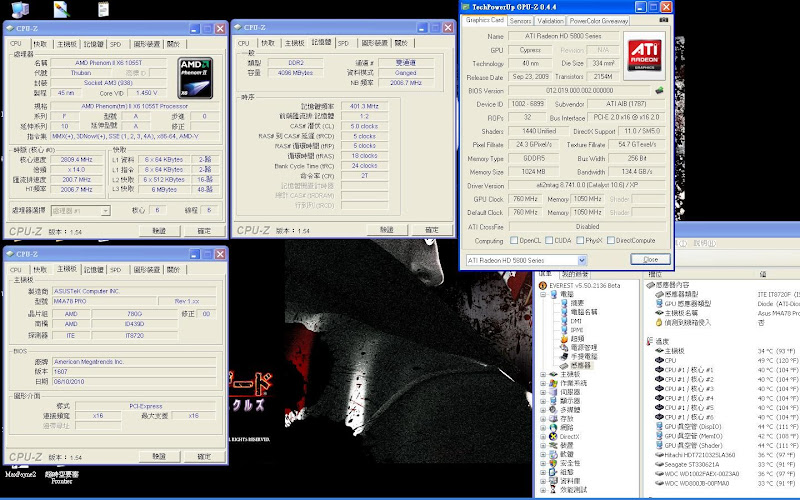Select 電腦名稱 item in EVEREST tree

coord(584,312)
